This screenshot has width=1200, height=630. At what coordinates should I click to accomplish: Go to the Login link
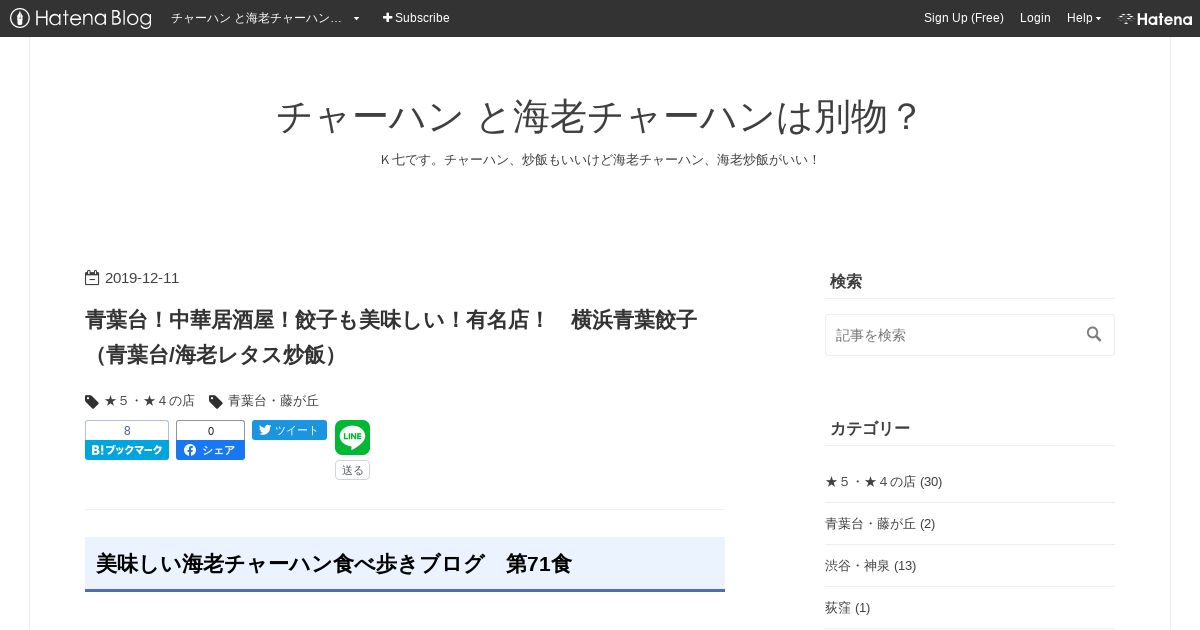[1035, 18]
